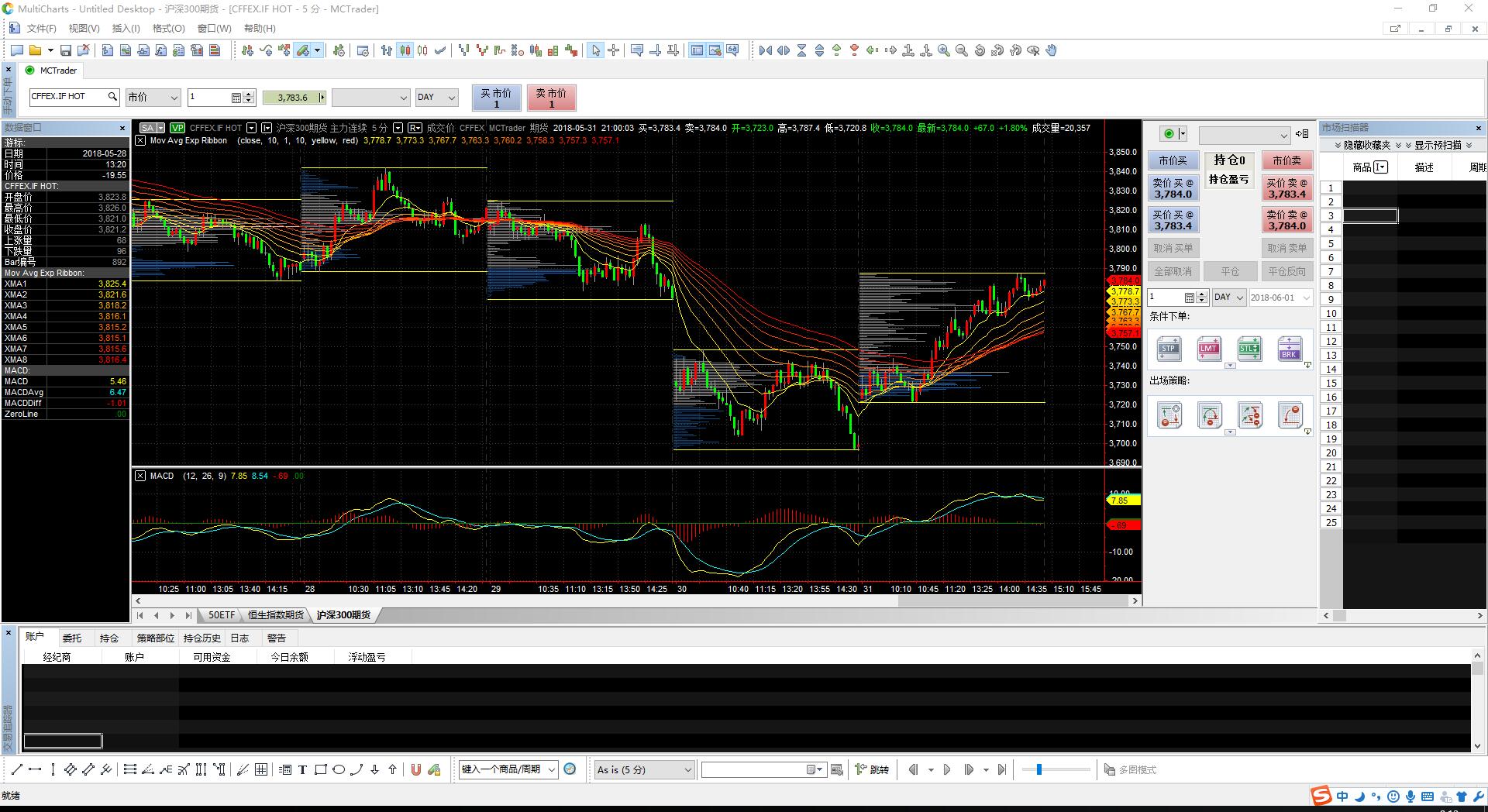Adjust the playback speed slider
The height and width of the screenshot is (812, 1488).
click(x=1039, y=769)
